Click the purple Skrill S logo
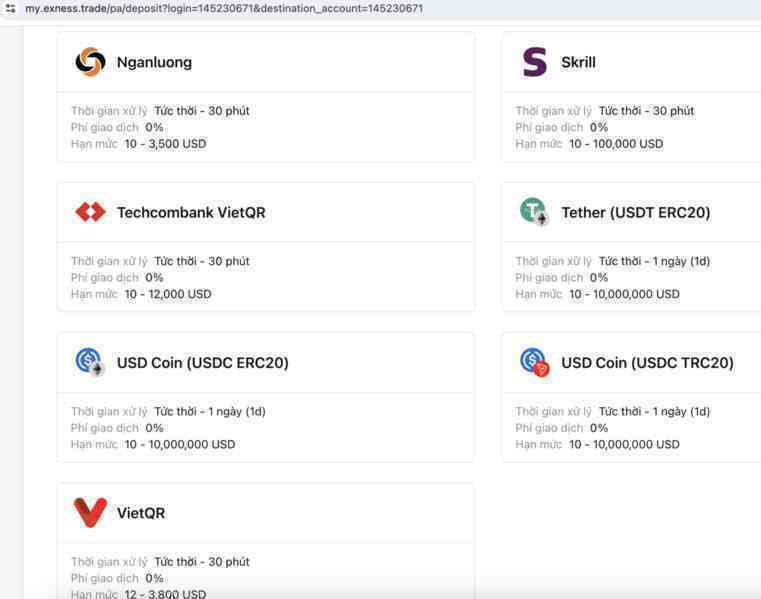The height and width of the screenshot is (599, 761). 535,62
